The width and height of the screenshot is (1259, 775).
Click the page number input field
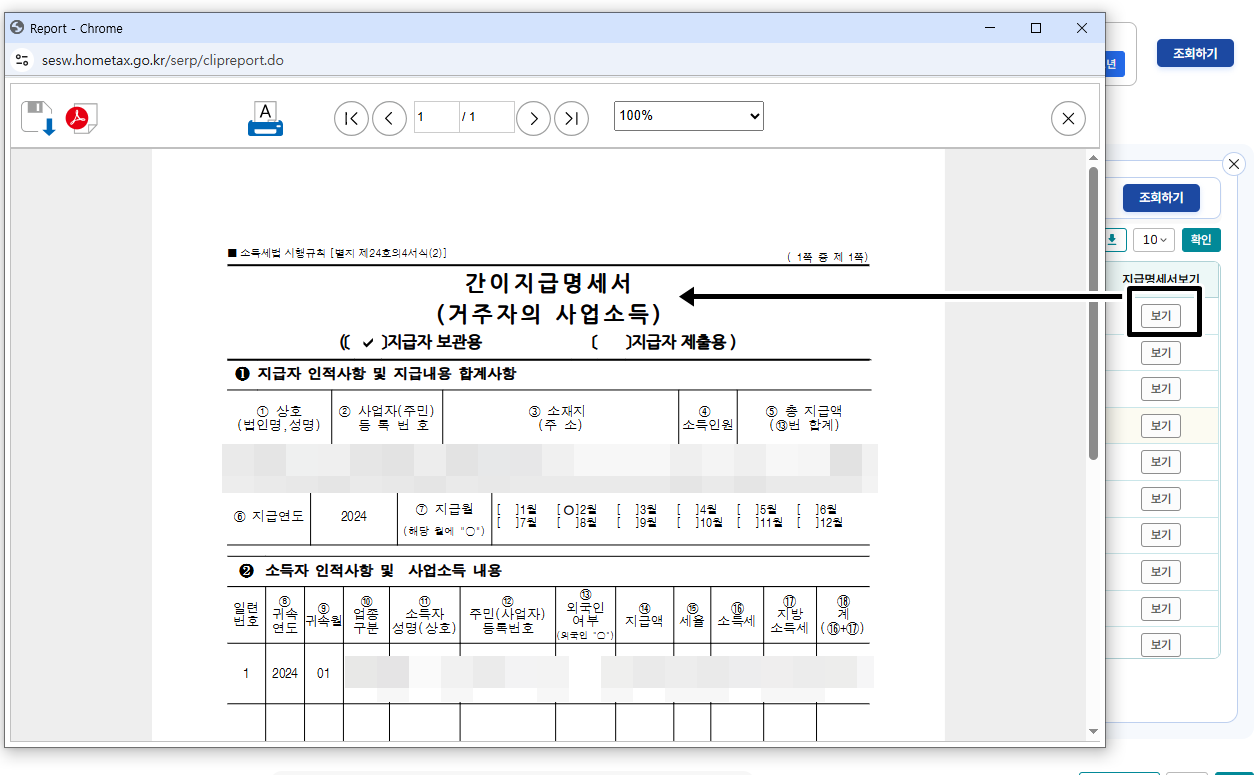pos(436,116)
